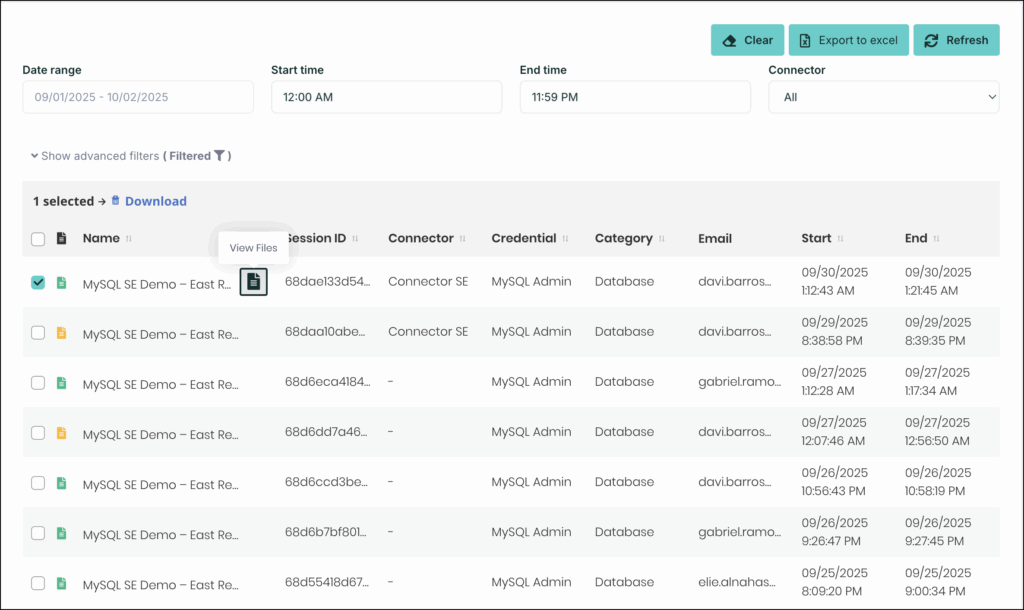
Task: Open the Connector dropdown showing All
Action: coord(883,97)
